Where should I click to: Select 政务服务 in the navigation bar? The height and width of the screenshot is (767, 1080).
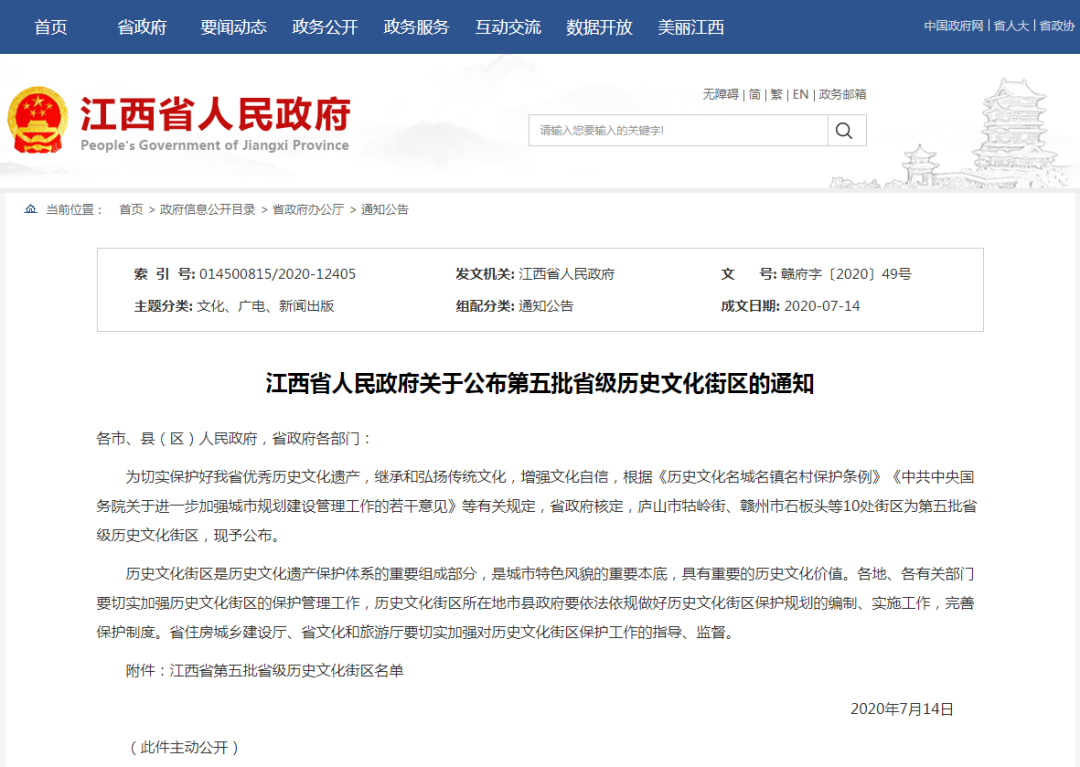416,27
